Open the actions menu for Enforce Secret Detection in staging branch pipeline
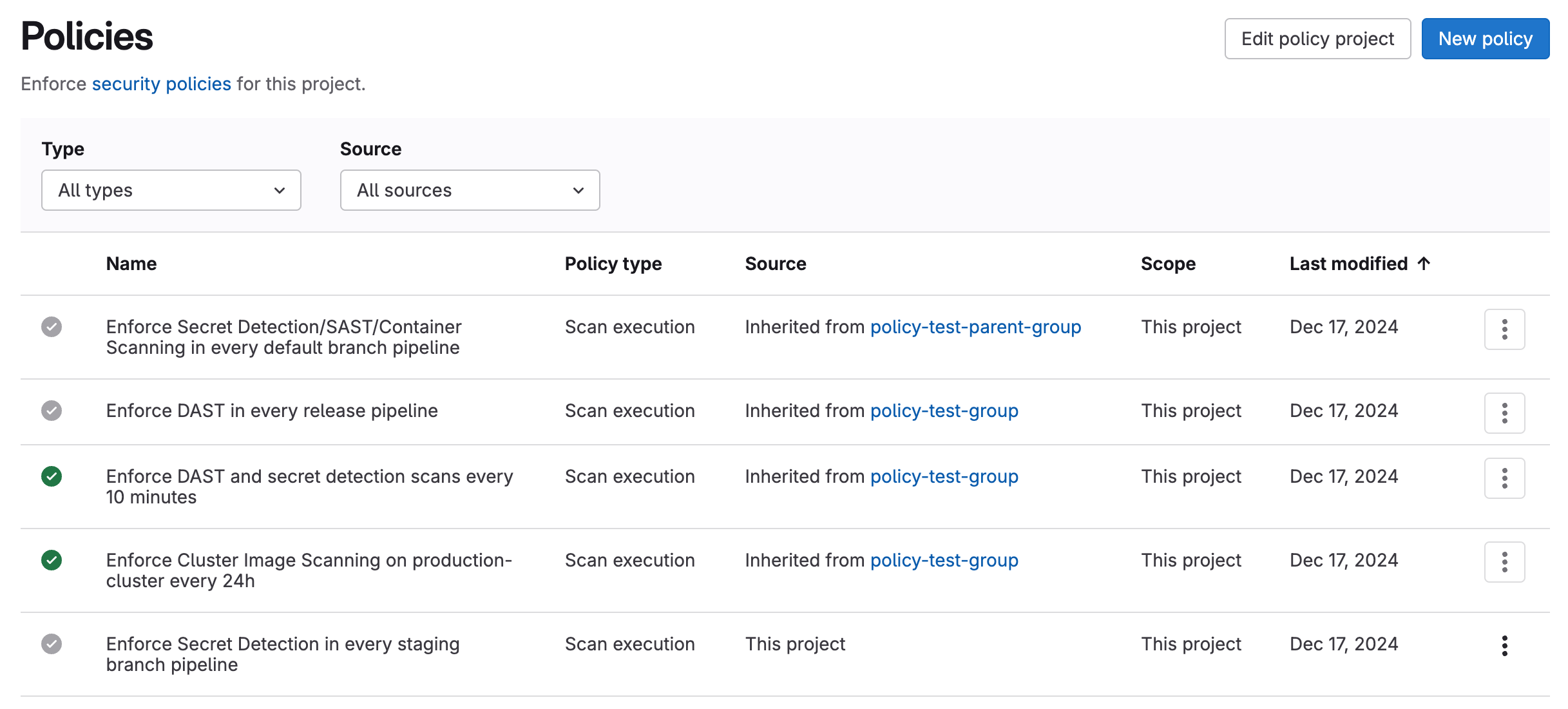This screenshot has height=709, width=1568. 1504,645
